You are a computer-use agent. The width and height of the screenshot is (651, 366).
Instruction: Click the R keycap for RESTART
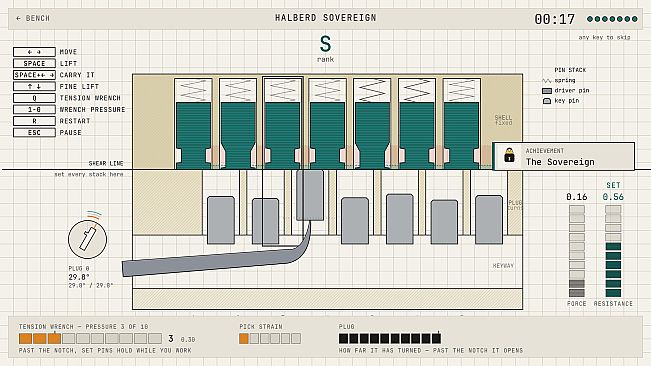point(34,121)
